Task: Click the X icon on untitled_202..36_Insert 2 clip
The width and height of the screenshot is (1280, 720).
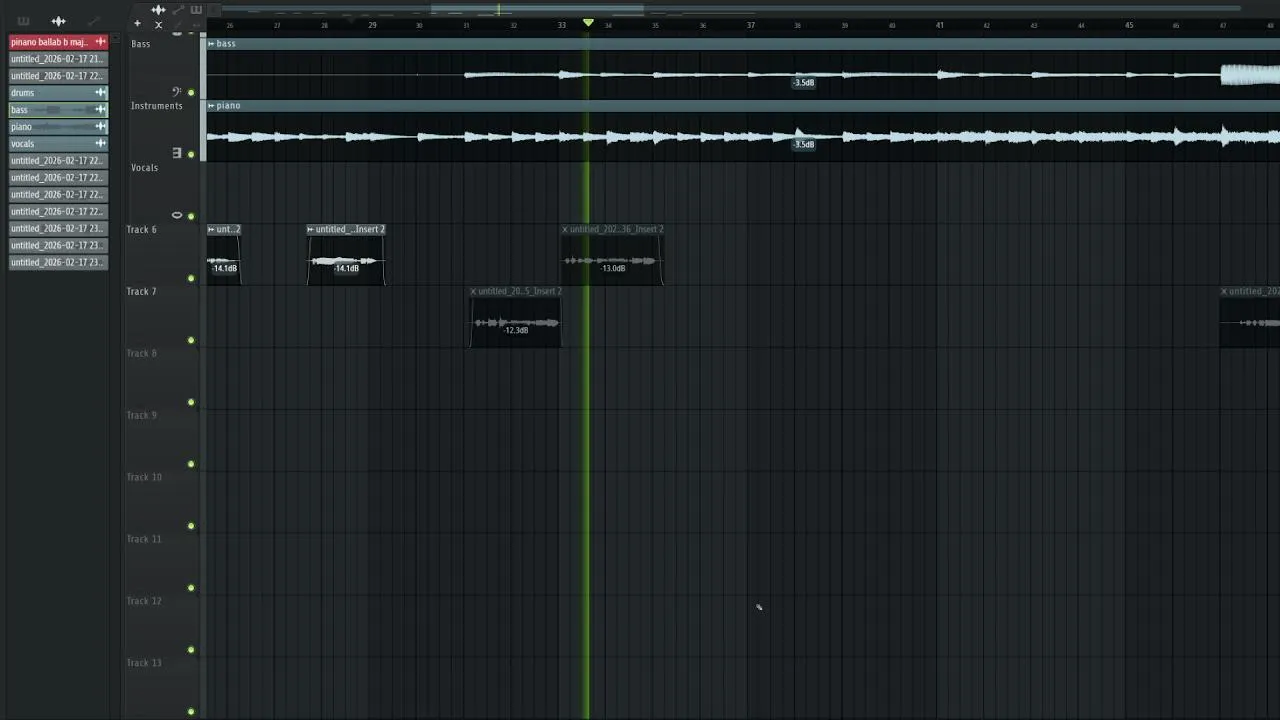Action: (565, 229)
